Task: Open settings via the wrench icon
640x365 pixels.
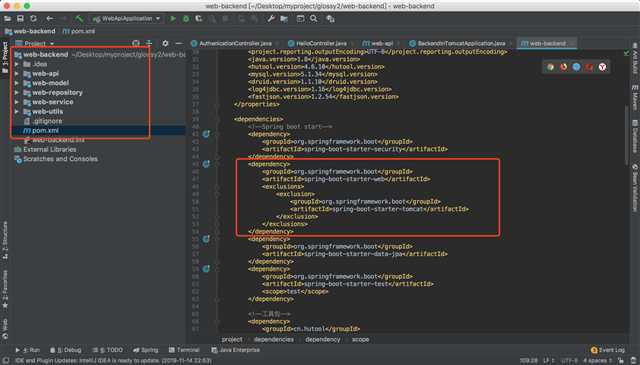Action: tap(271, 19)
